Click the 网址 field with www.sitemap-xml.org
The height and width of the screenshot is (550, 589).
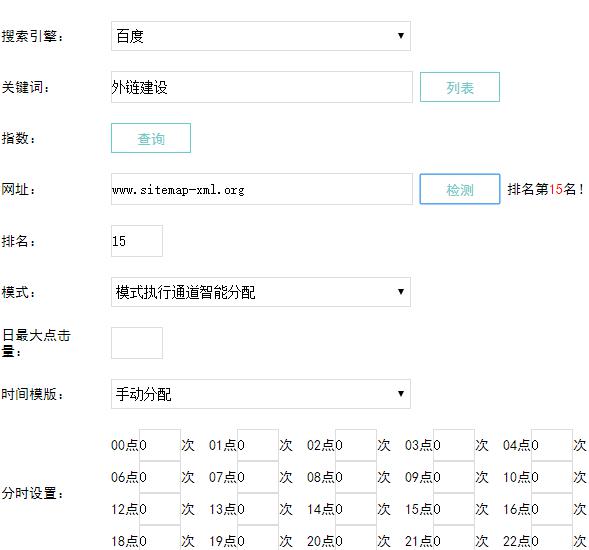point(262,189)
